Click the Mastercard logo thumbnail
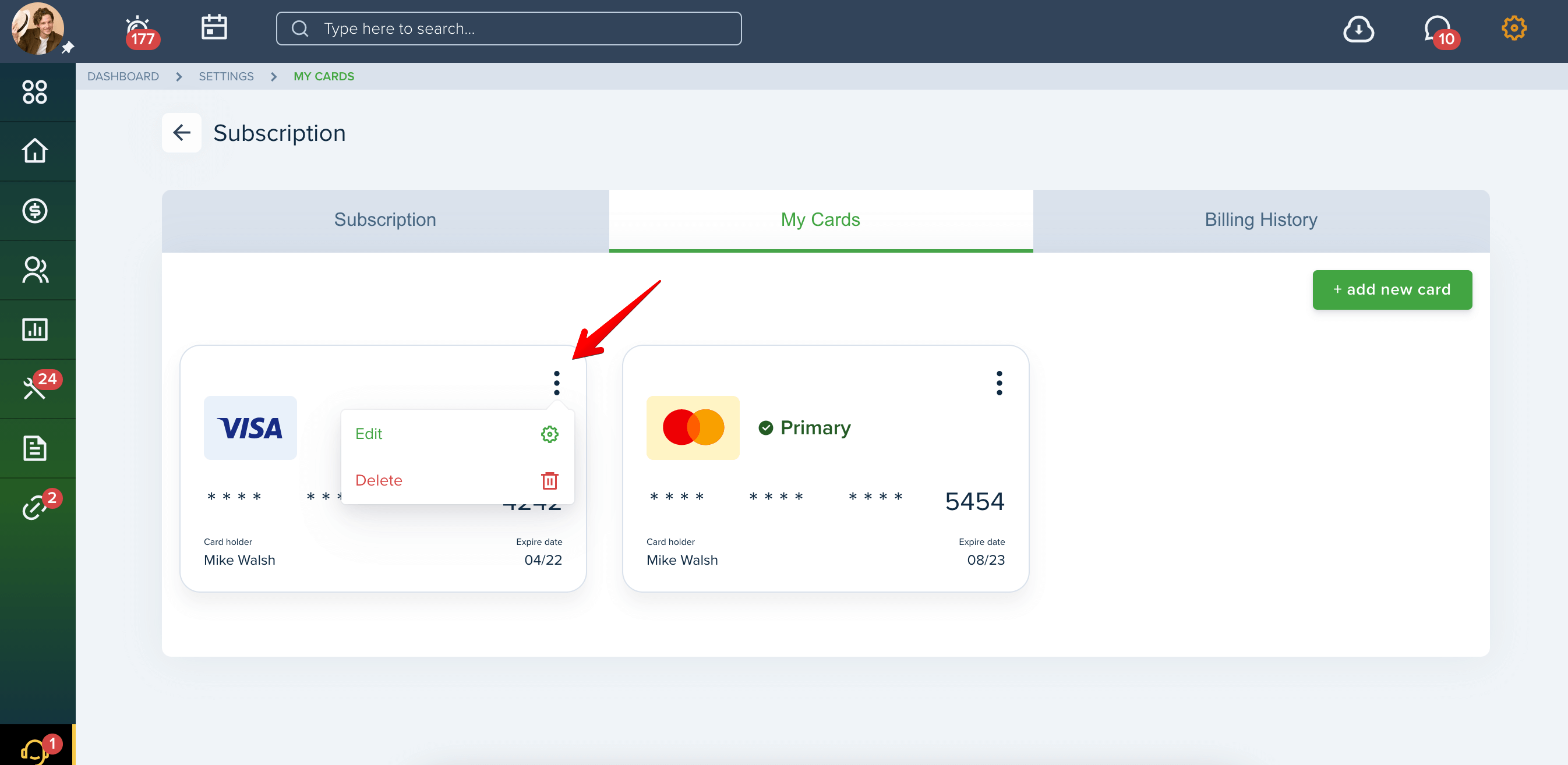This screenshot has width=1568, height=765. click(693, 428)
